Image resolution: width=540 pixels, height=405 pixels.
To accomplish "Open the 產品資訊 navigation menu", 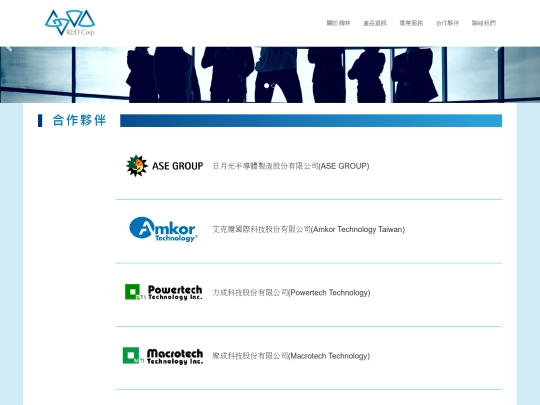I will [375, 23].
